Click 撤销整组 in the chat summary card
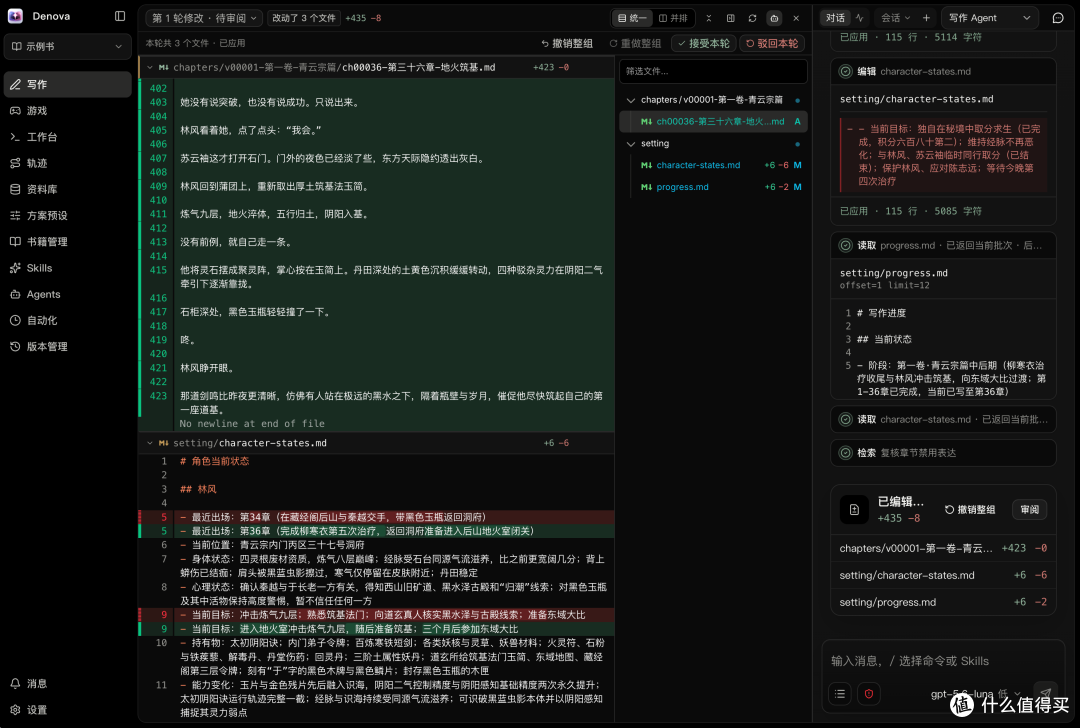 tap(970, 510)
